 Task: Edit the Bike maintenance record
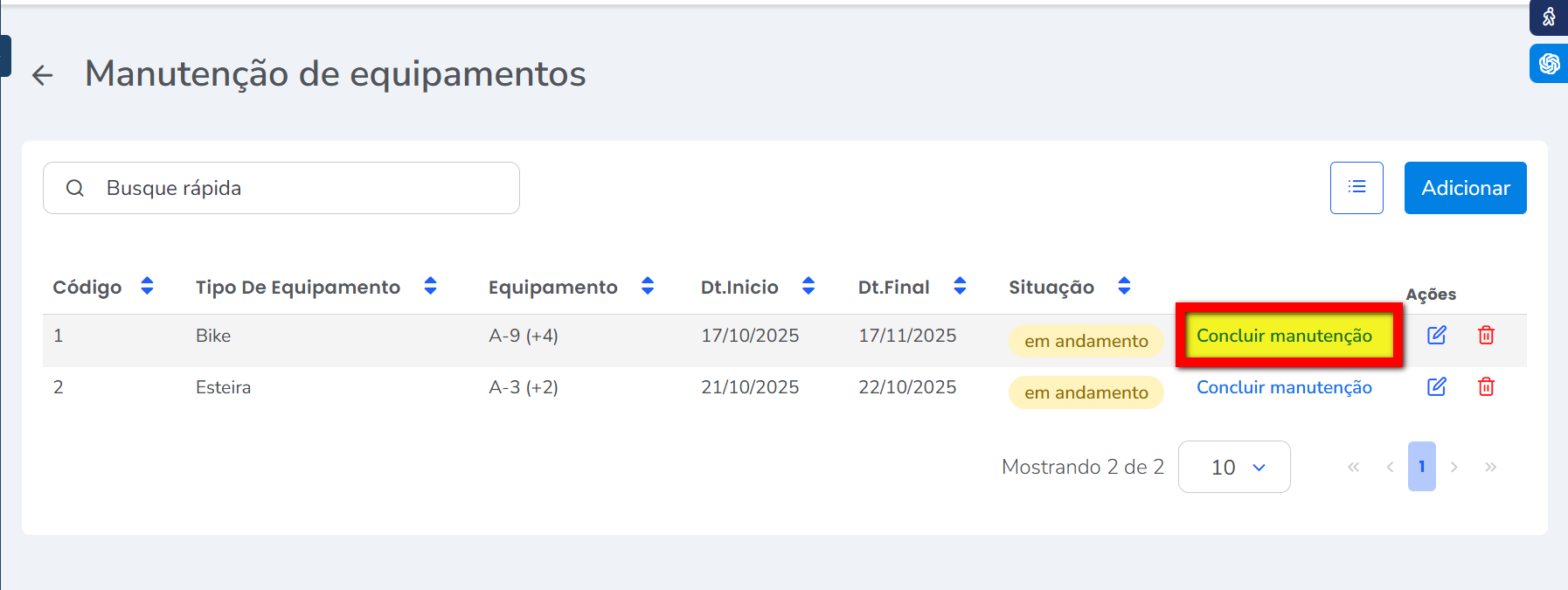(1437, 335)
